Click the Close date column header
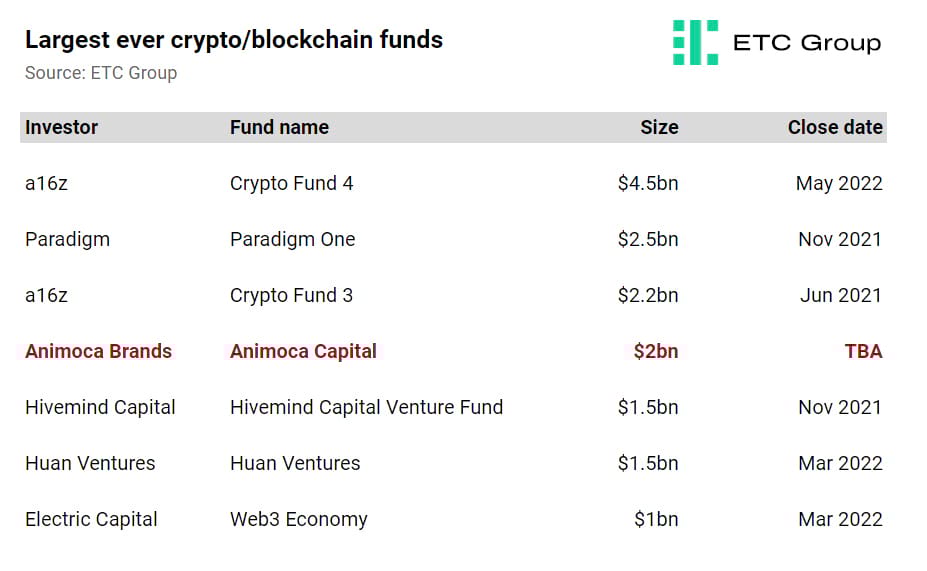Viewport: 927px width, 571px height. click(x=835, y=127)
